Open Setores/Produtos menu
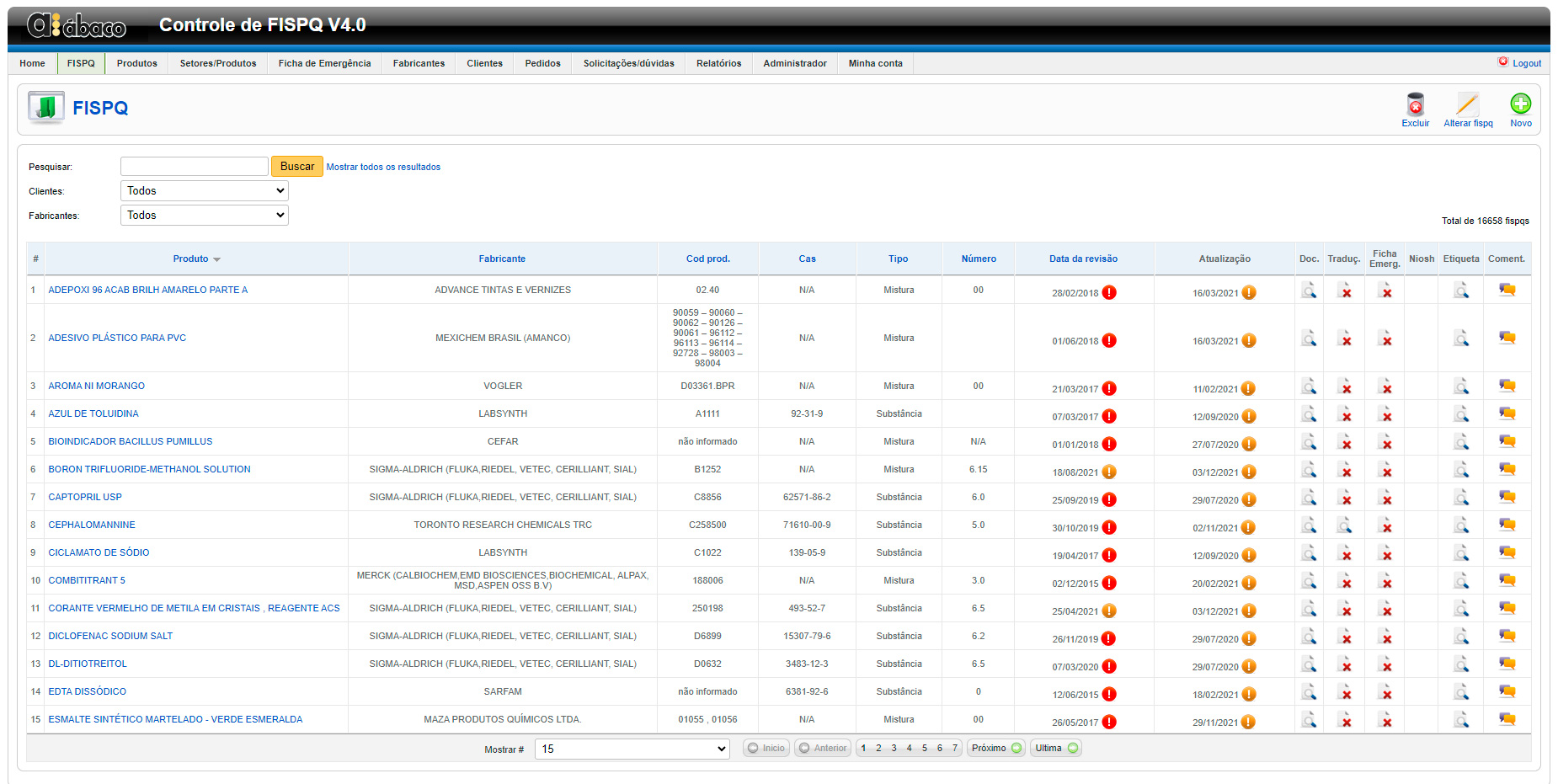 (x=218, y=63)
